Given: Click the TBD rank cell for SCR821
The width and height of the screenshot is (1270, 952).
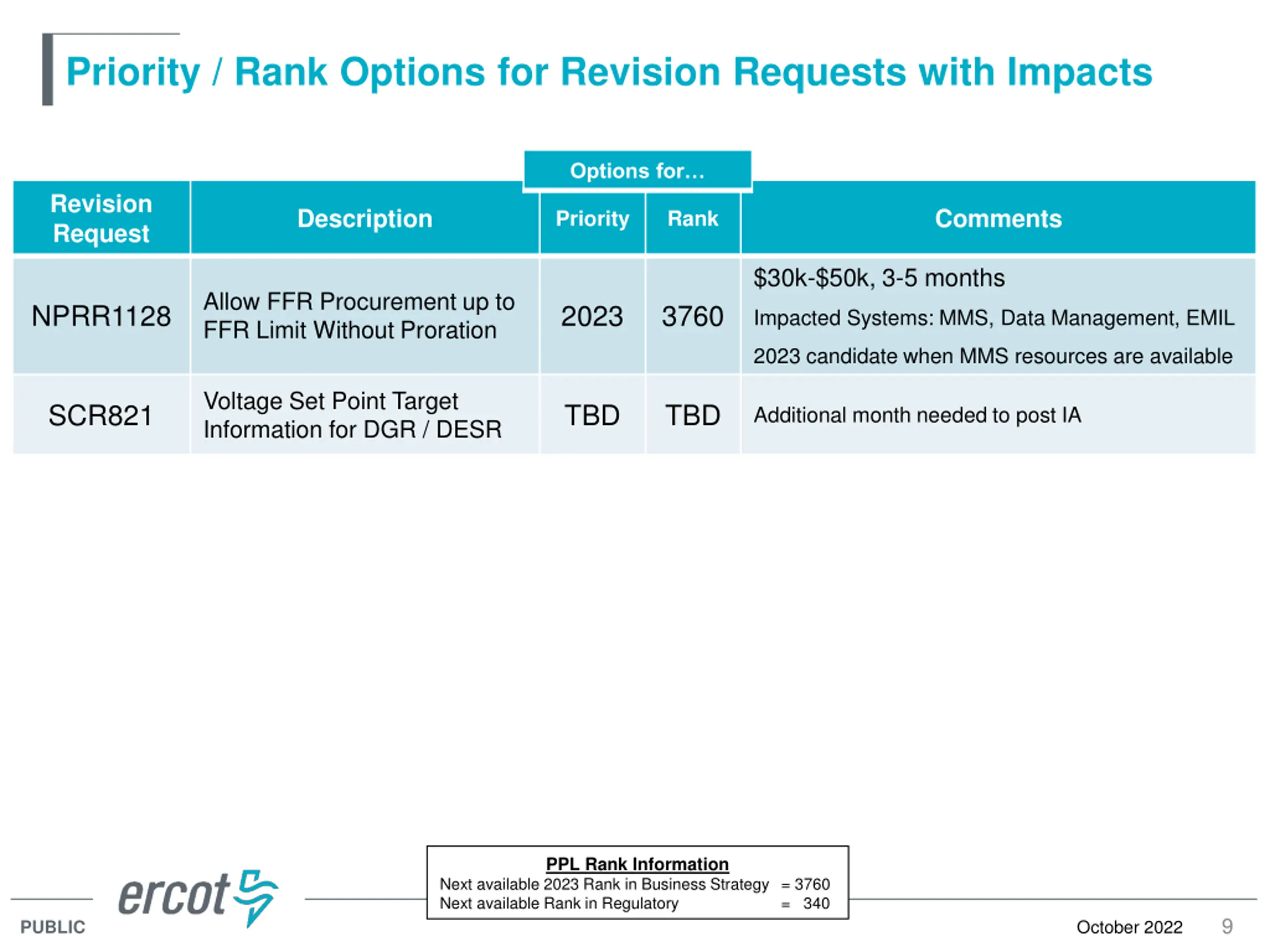Looking at the screenshot, I should coord(693,415).
